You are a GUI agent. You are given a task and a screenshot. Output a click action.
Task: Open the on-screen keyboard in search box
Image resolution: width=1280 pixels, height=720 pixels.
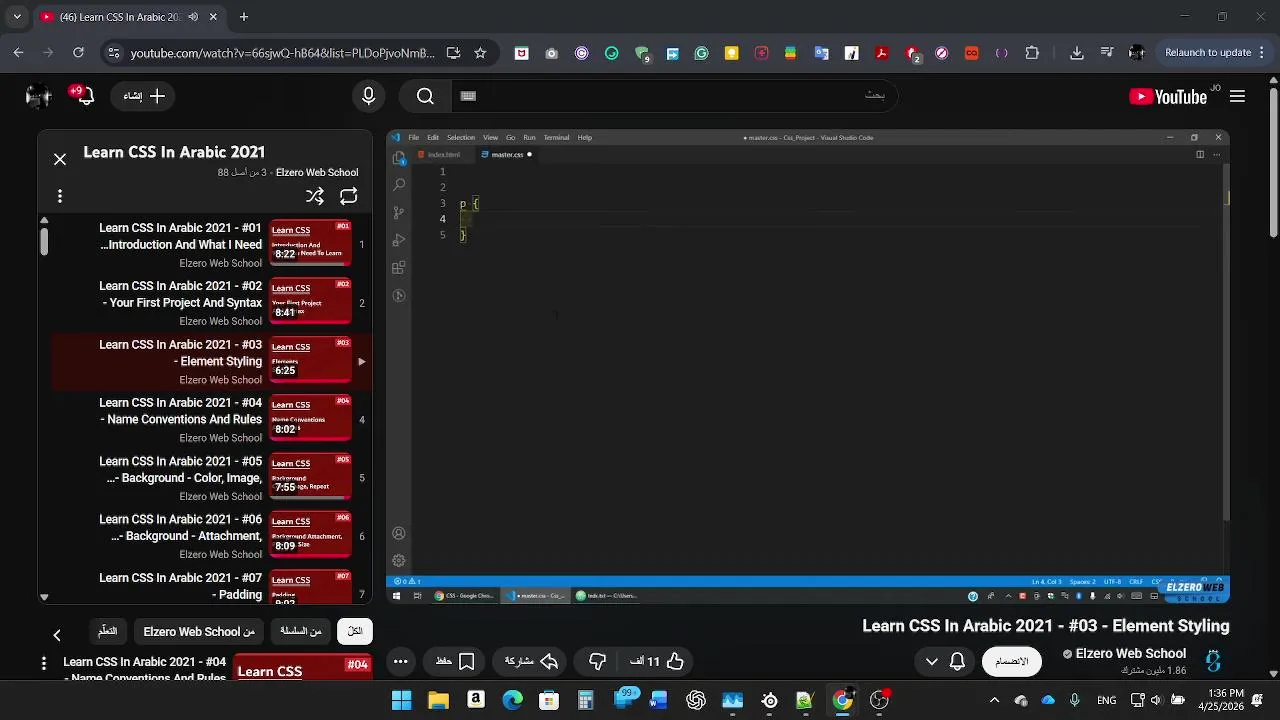pyautogui.click(x=468, y=96)
